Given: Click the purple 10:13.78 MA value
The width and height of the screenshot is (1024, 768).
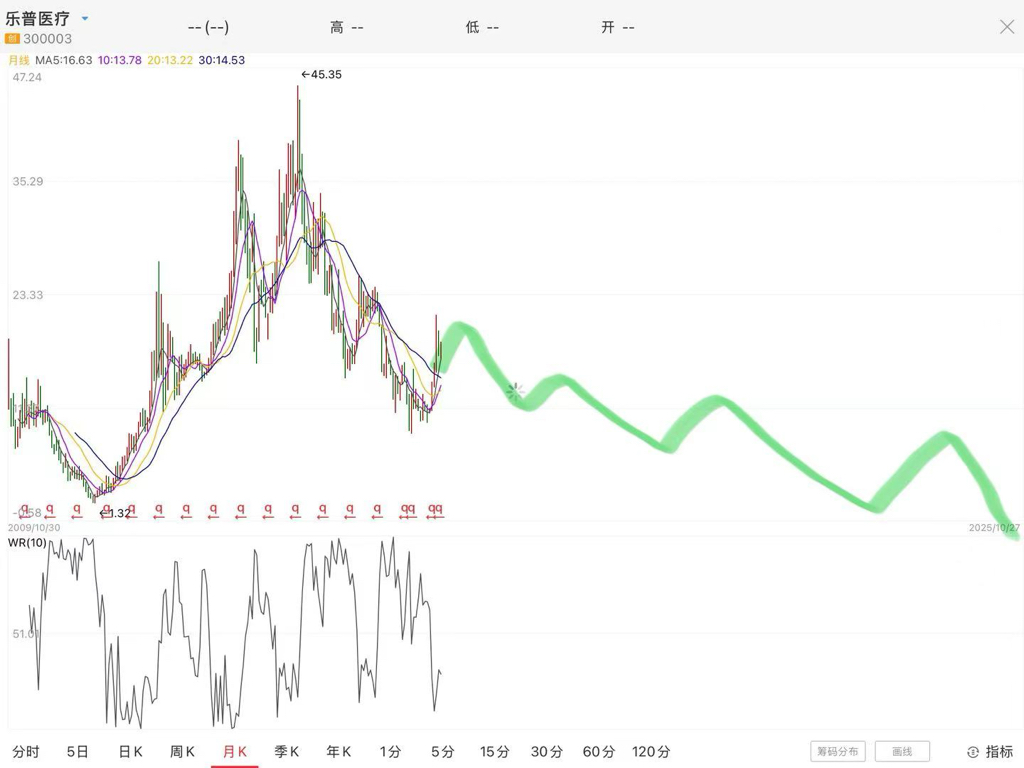Looking at the screenshot, I should coord(120,60).
